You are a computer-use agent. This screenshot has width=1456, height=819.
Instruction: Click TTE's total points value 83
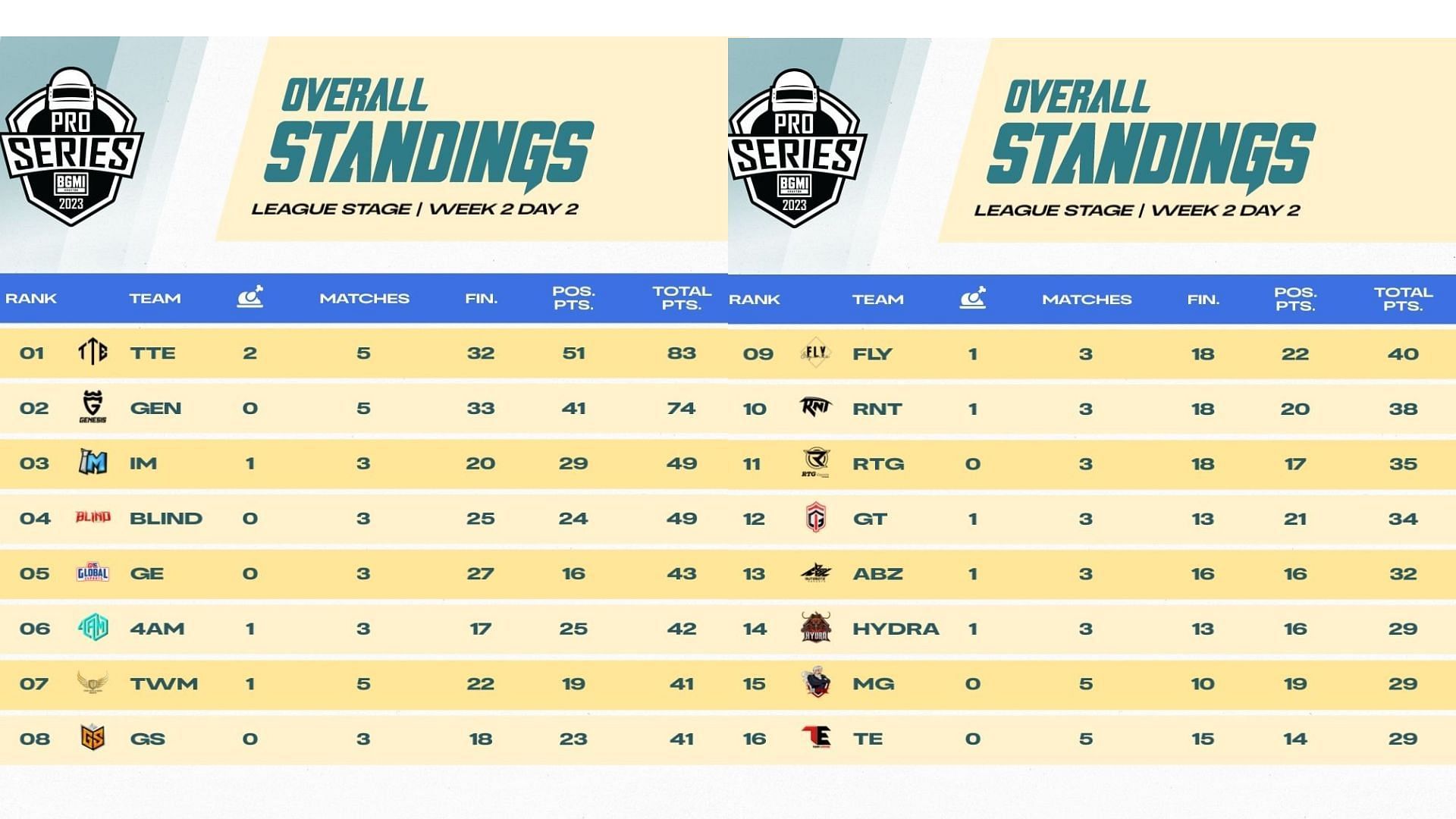tap(681, 353)
